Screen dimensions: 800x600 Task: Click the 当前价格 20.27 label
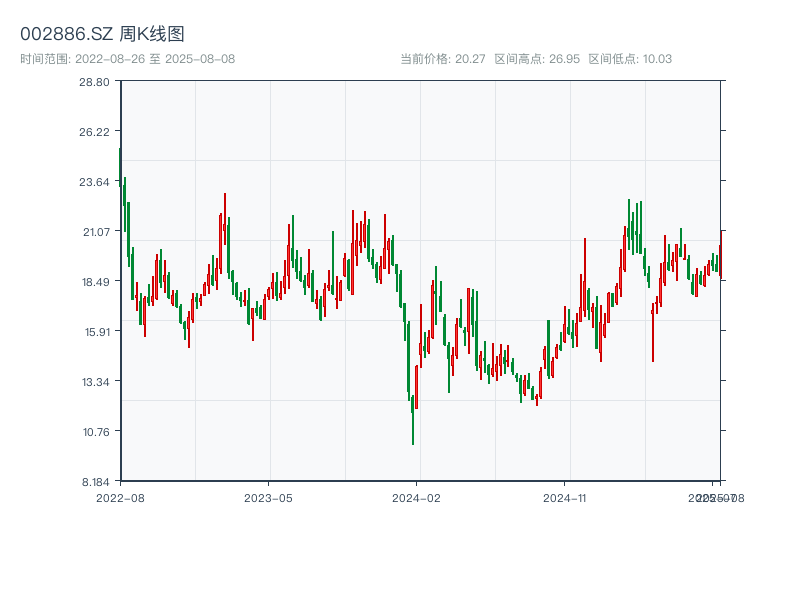click(443, 59)
